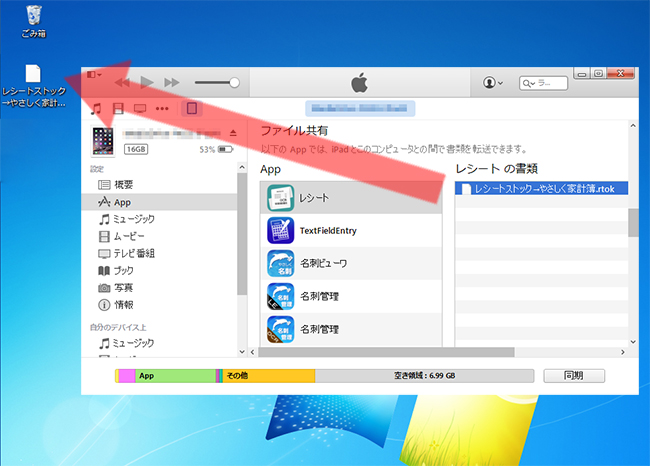Click the horizontal scrollbar thumb
The image size is (650, 466).
pyautogui.click(x=386, y=352)
